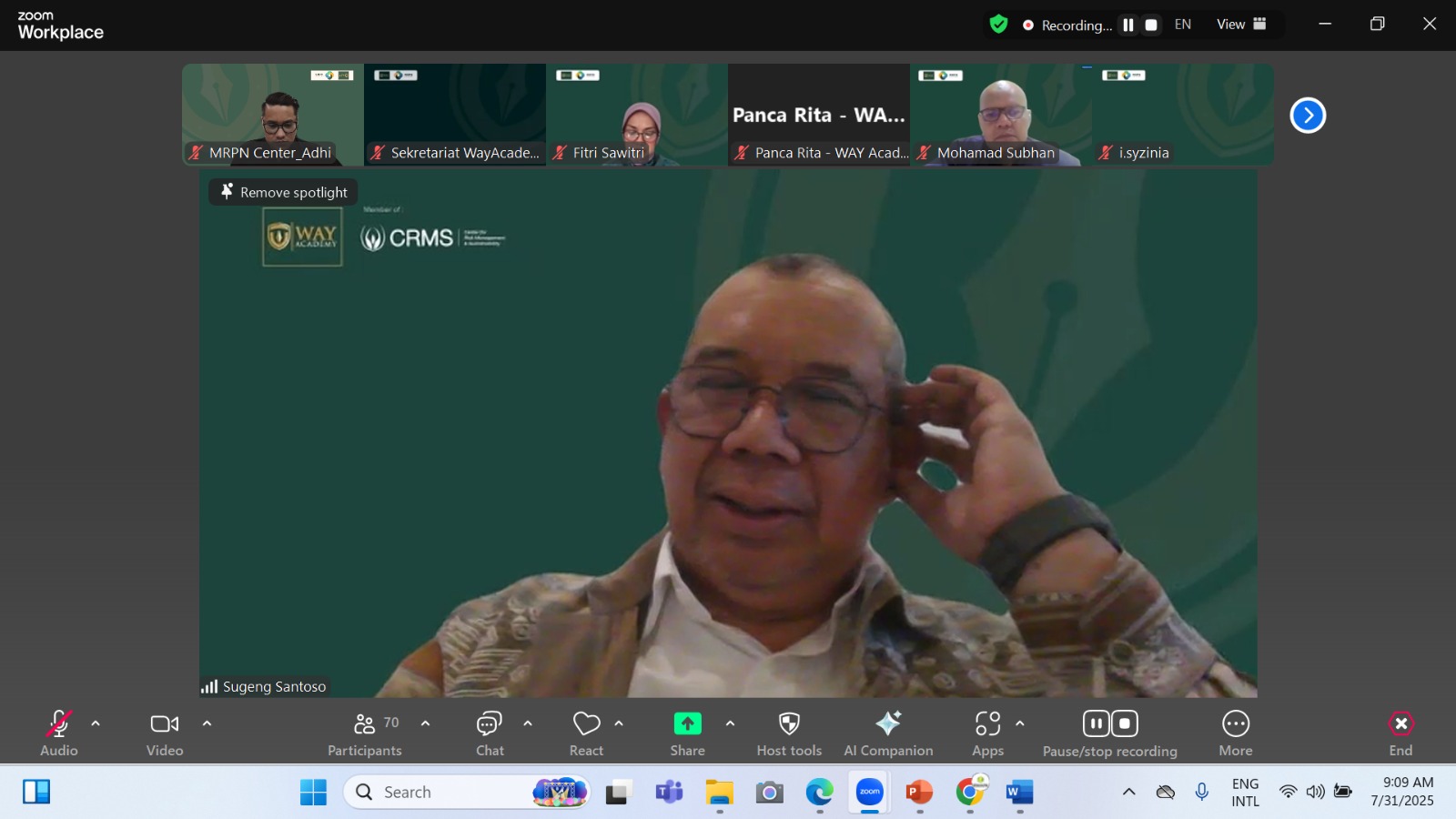The height and width of the screenshot is (819, 1456).
Task: Select Fitri Sawitri video thumbnail
Action: [637, 115]
